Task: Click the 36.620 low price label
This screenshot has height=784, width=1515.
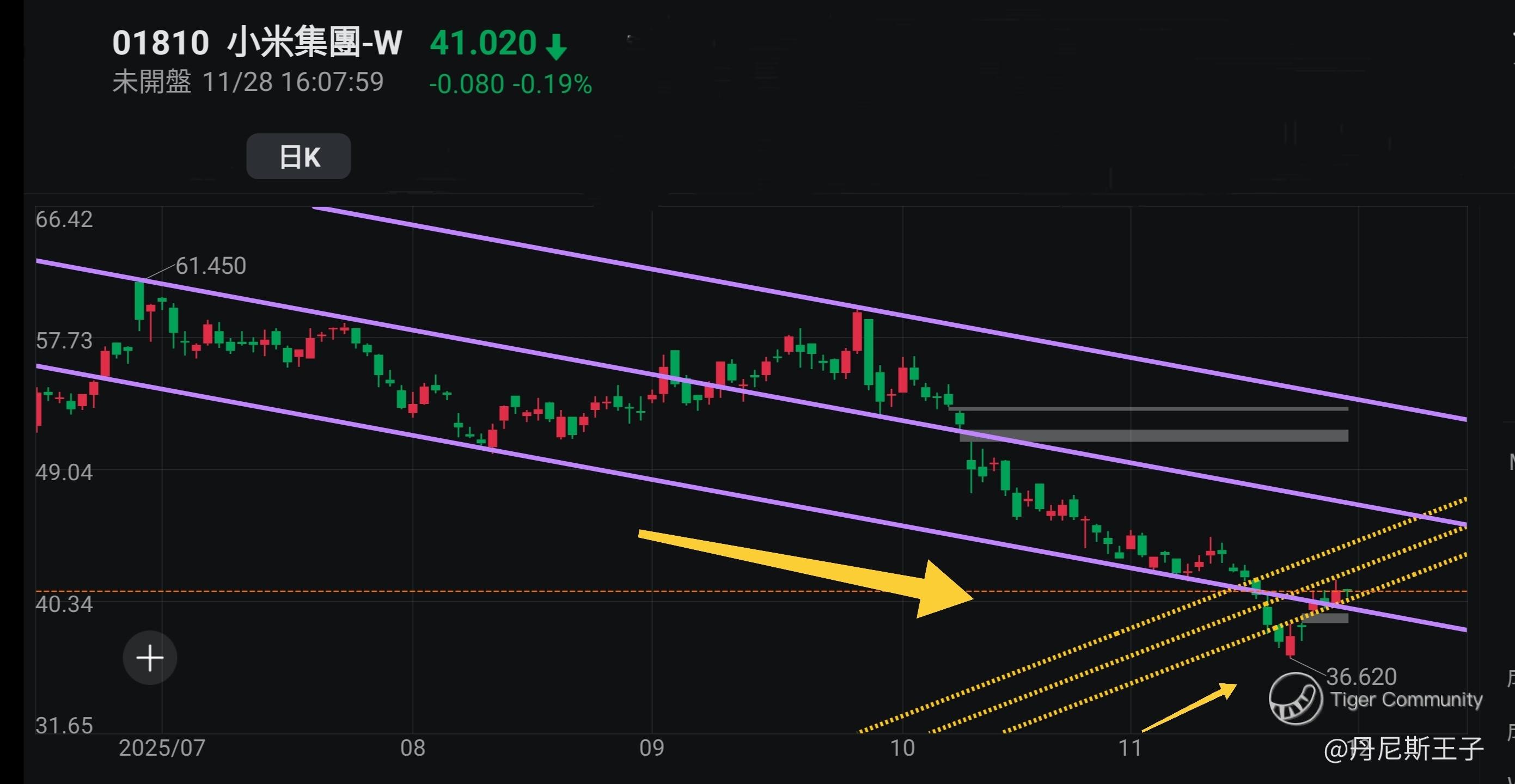Action: pyautogui.click(x=1361, y=676)
